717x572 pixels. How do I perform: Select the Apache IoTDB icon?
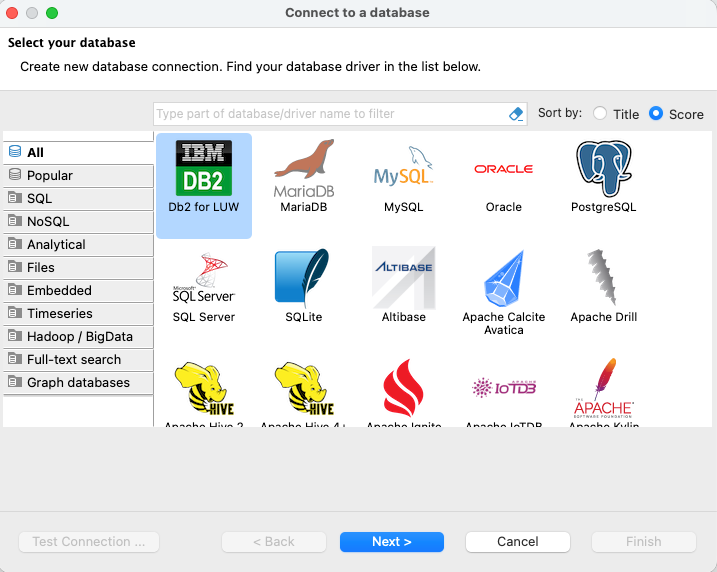pyautogui.click(x=504, y=388)
